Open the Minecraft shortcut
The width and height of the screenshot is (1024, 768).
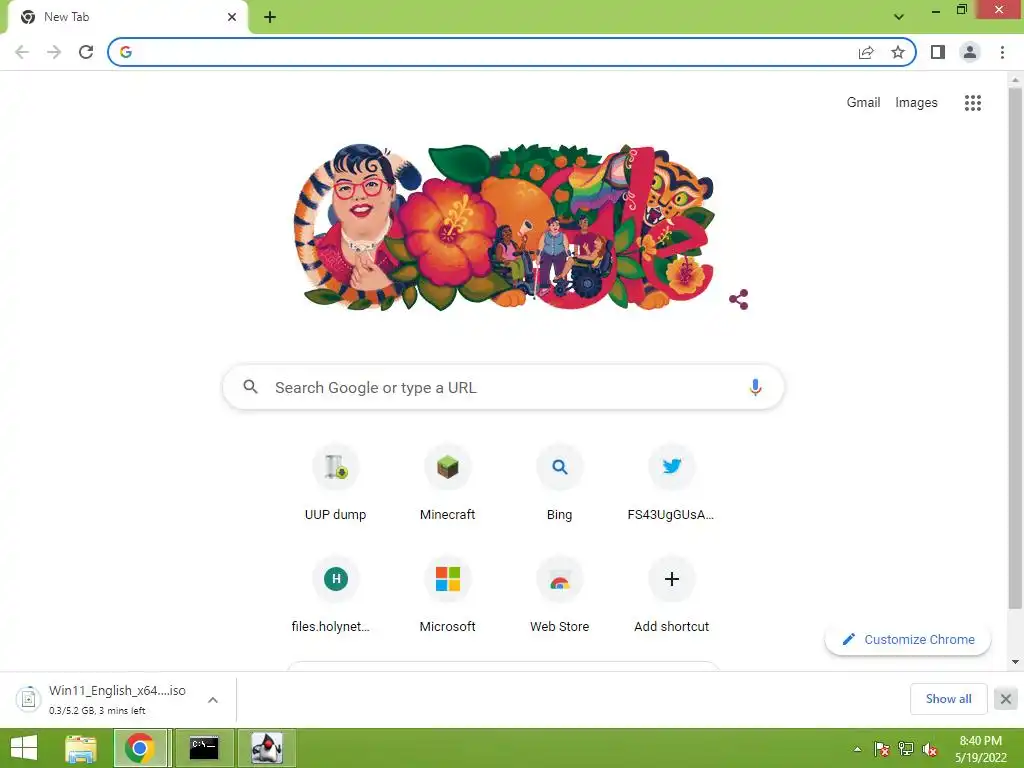click(x=447, y=483)
